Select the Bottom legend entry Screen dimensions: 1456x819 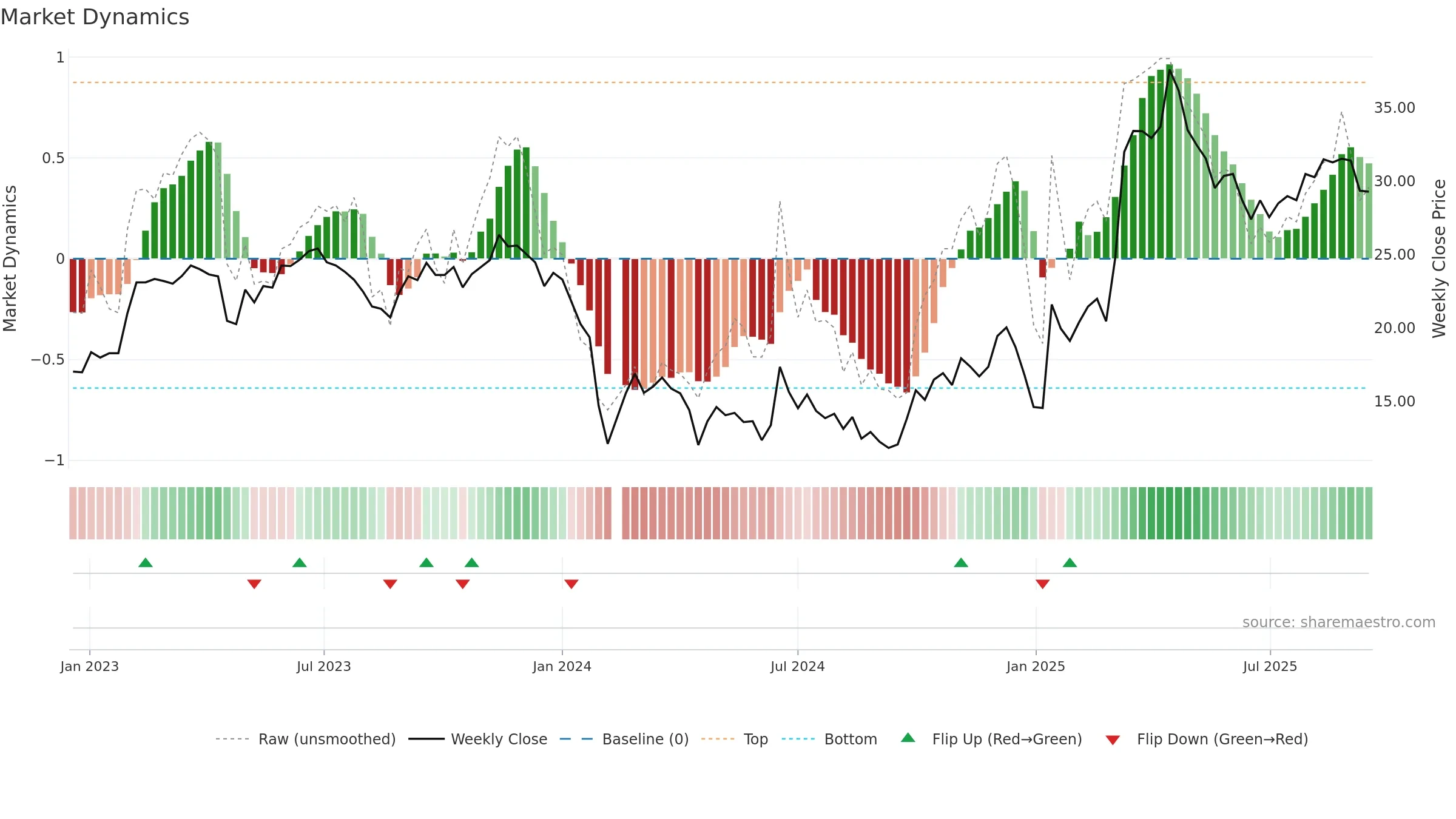tap(829, 739)
